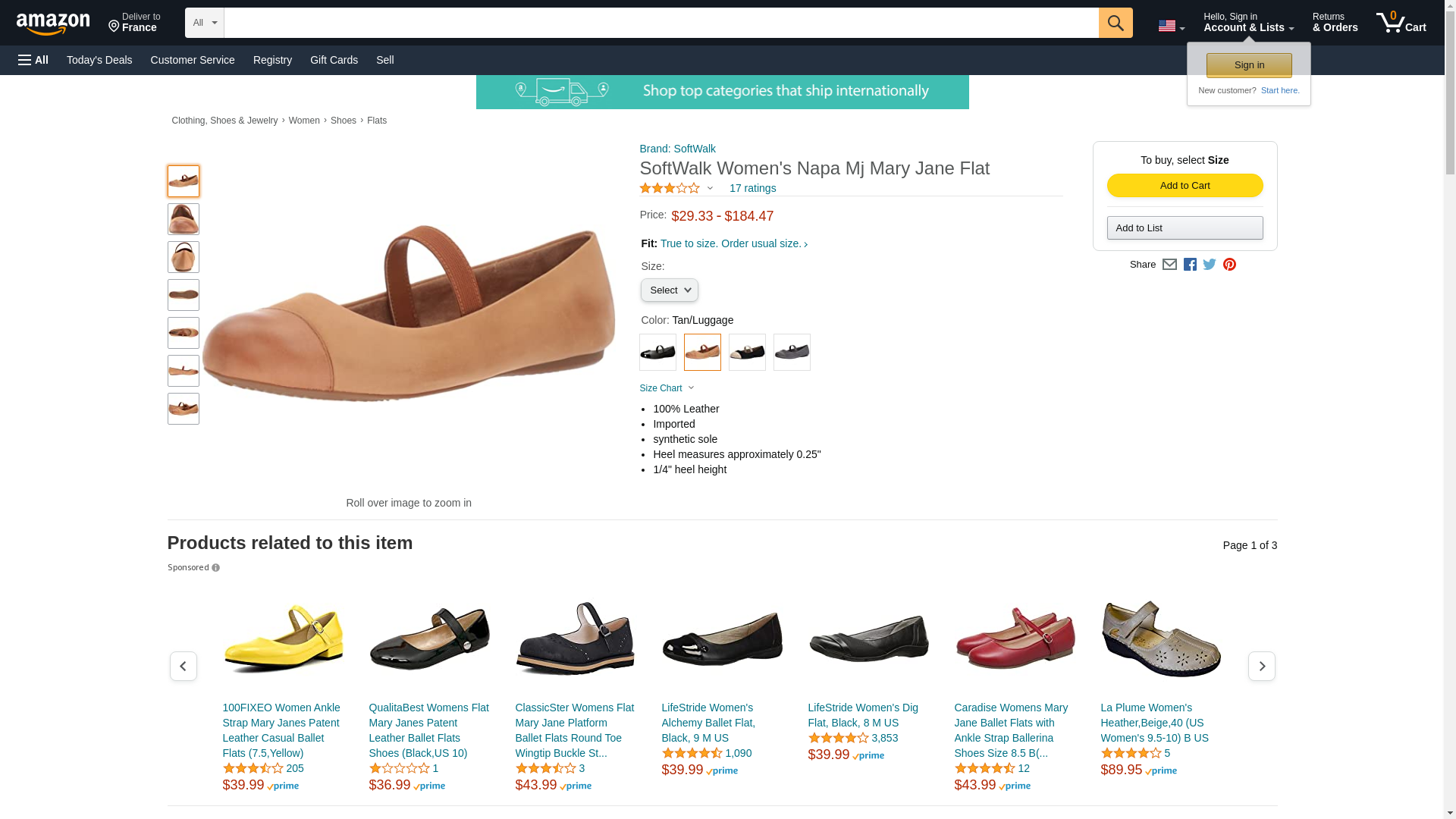The image size is (1456, 819).
Task: Share product on Twitter icon
Action: (x=1210, y=265)
